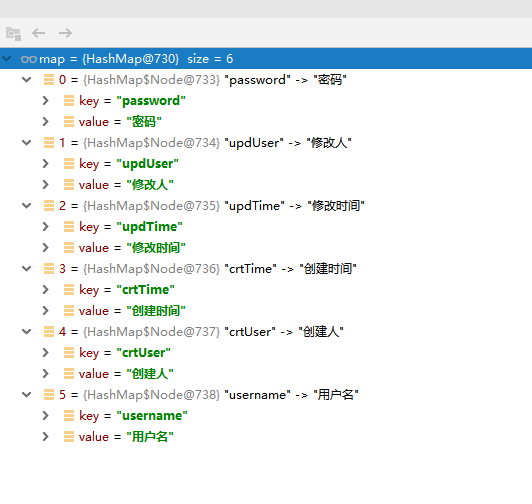
Task: Click field icon beside key "updUser"
Action: [69, 164]
